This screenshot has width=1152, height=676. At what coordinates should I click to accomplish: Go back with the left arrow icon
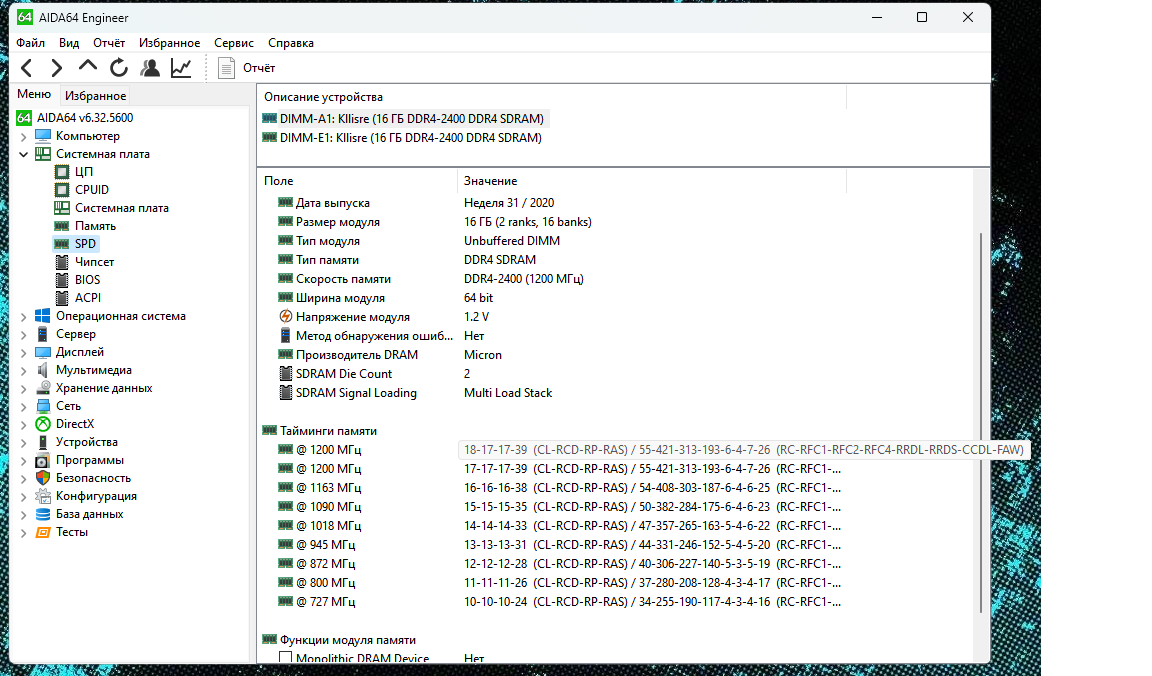[x=26, y=68]
